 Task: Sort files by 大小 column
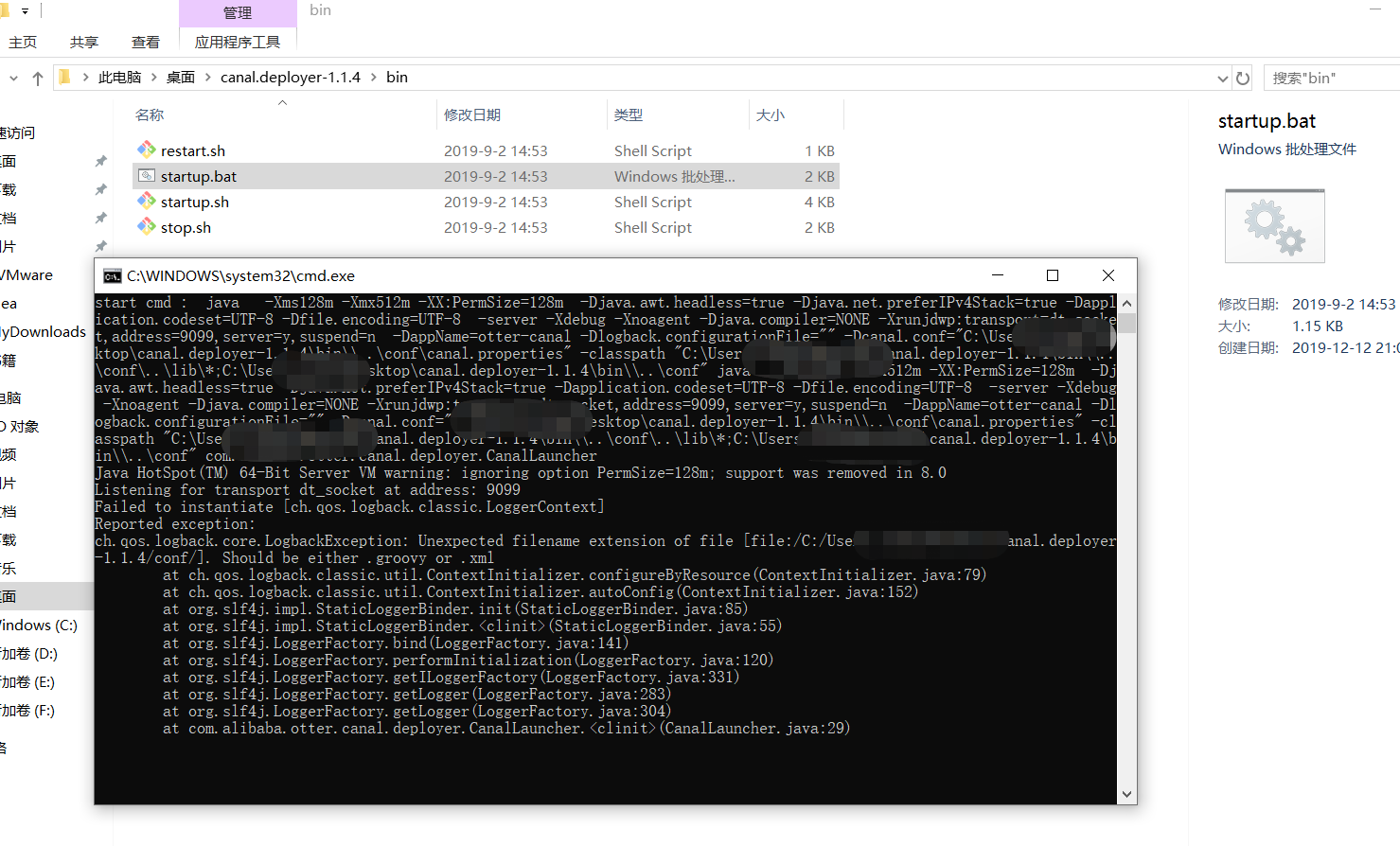click(771, 115)
